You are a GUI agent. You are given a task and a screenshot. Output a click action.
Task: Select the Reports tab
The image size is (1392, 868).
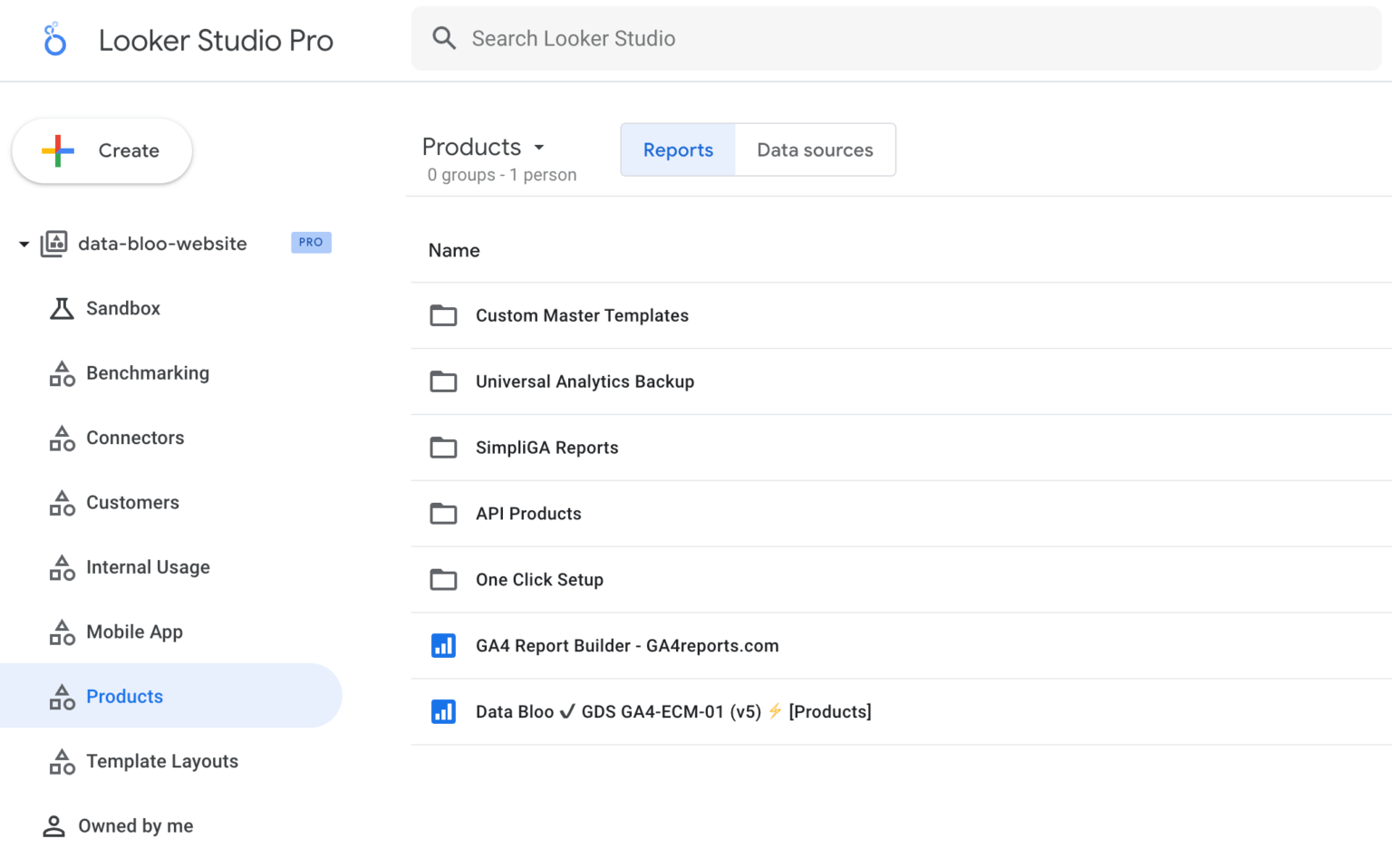tap(677, 149)
